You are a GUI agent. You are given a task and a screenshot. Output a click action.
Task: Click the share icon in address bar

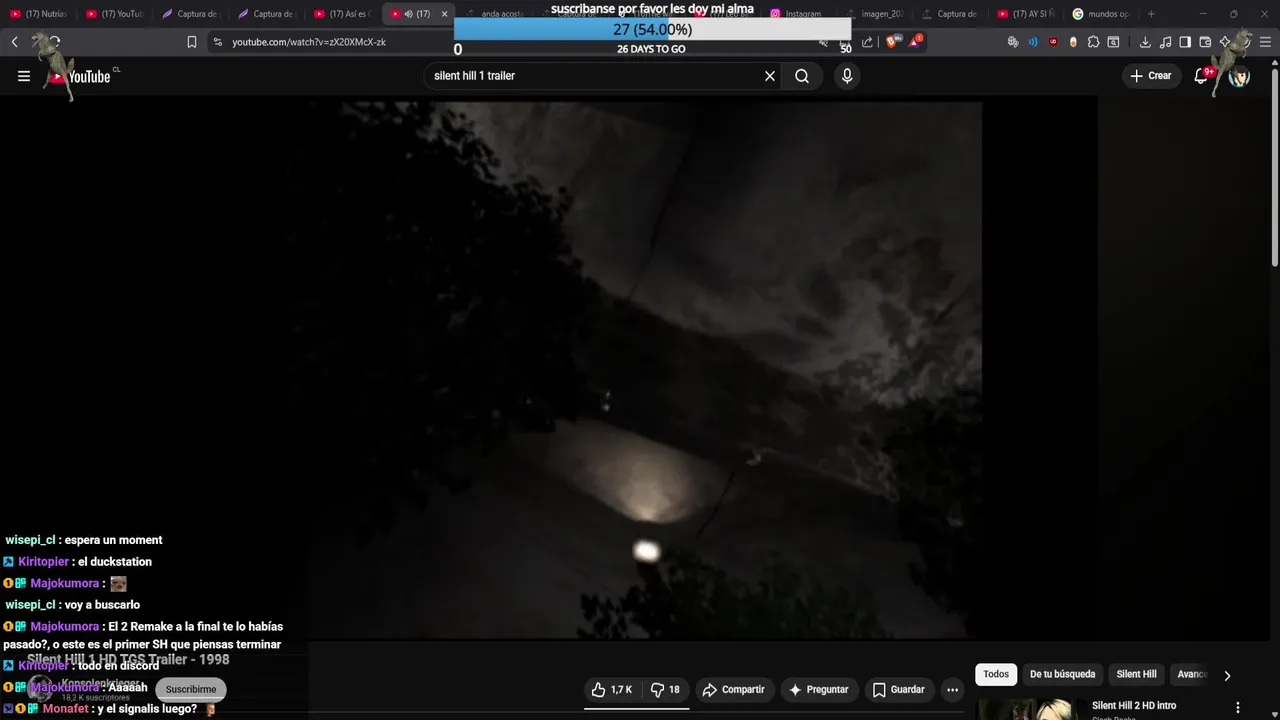point(867,42)
